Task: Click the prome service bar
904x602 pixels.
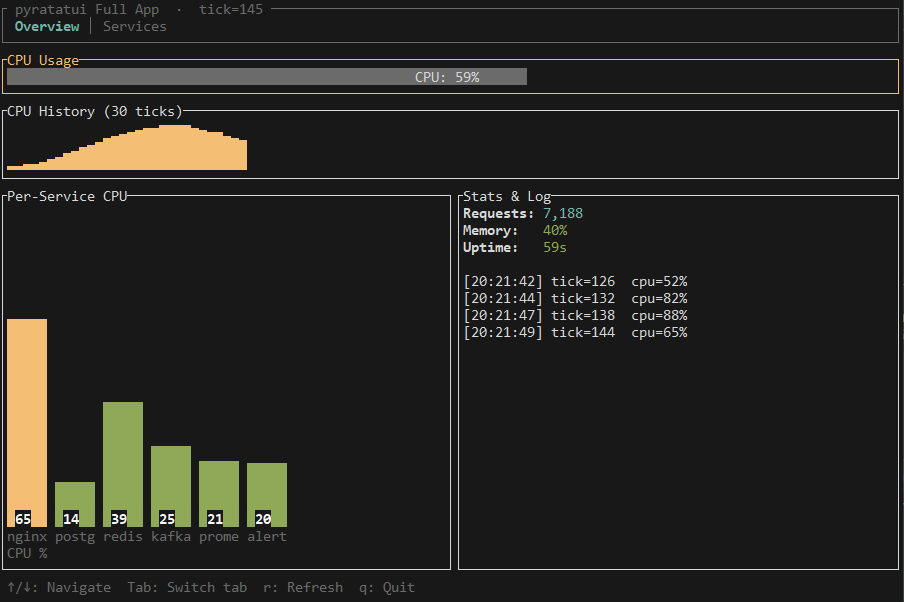Action: 219,493
